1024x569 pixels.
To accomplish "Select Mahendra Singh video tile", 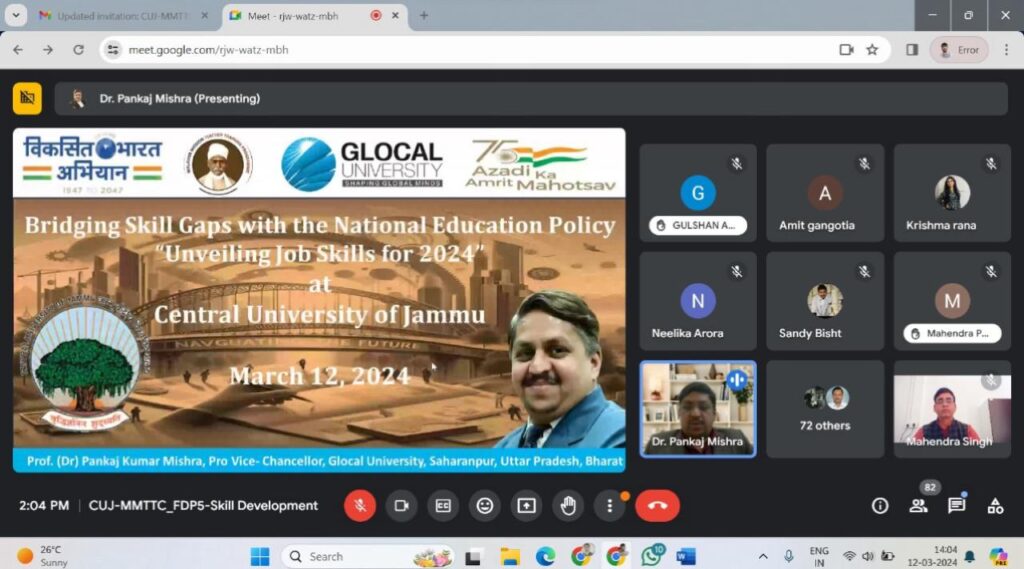I will [952, 409].
